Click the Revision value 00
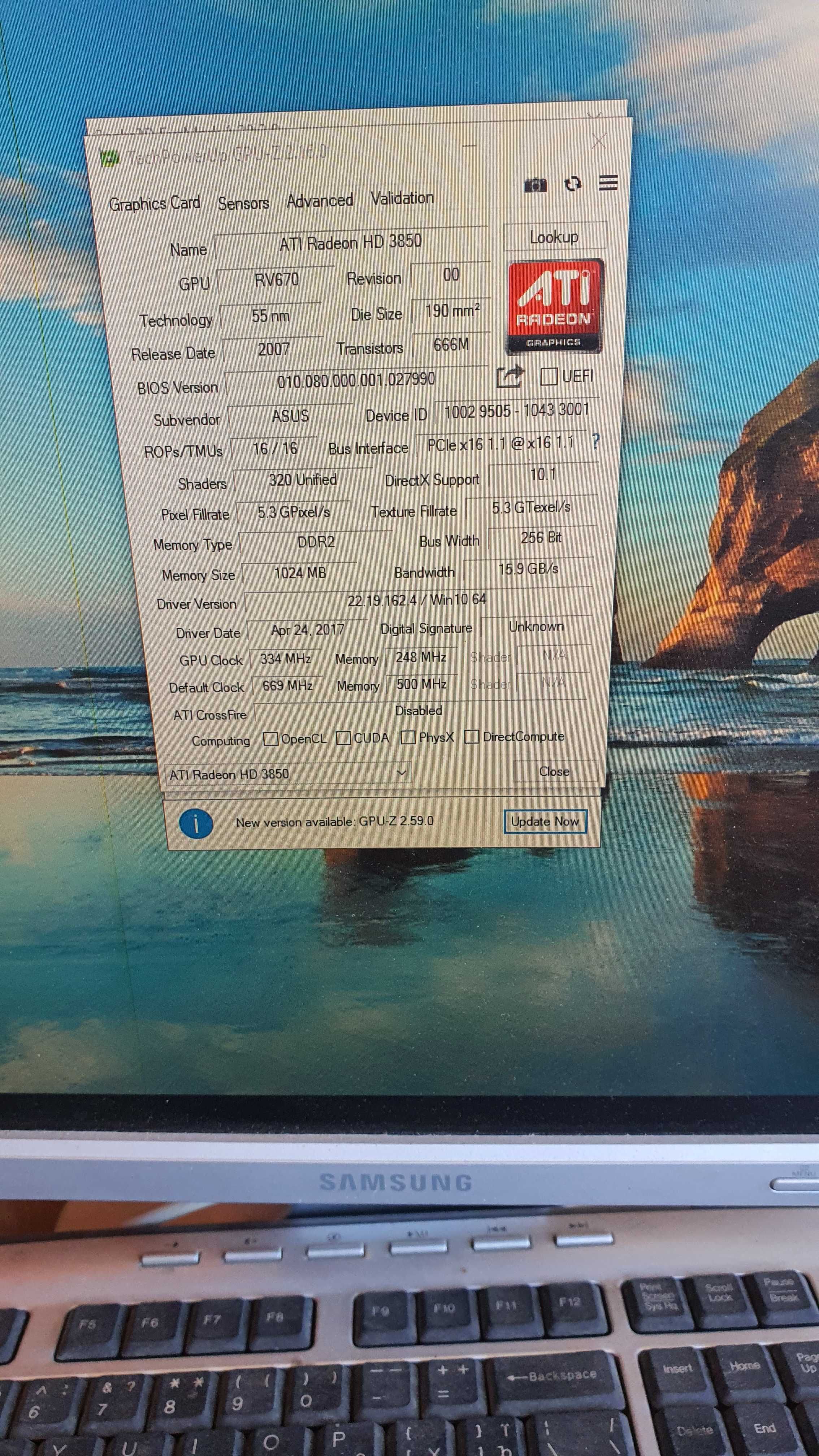This screenshot has height=1456, width=819. tap(451, 275)
